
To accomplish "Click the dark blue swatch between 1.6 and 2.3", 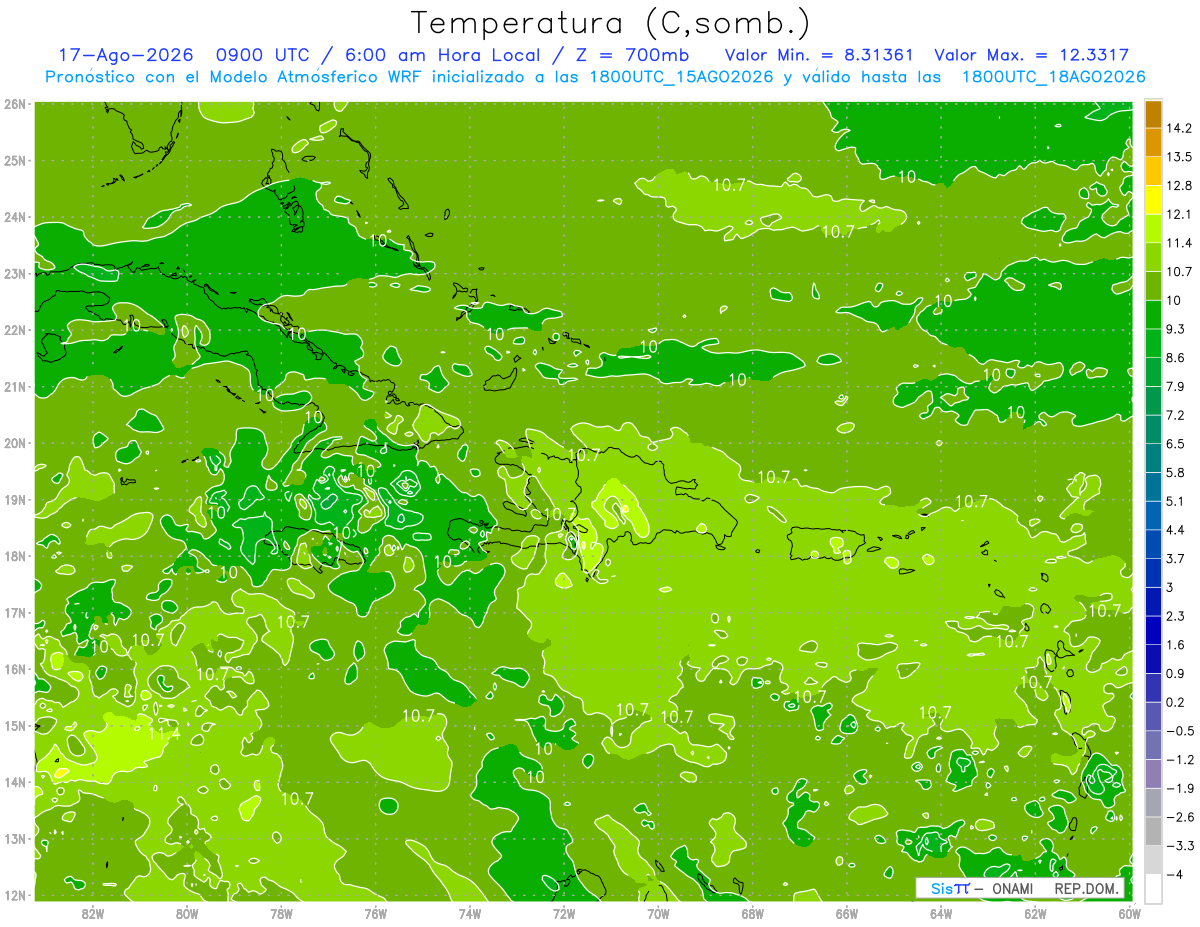I will (1153, 630).
